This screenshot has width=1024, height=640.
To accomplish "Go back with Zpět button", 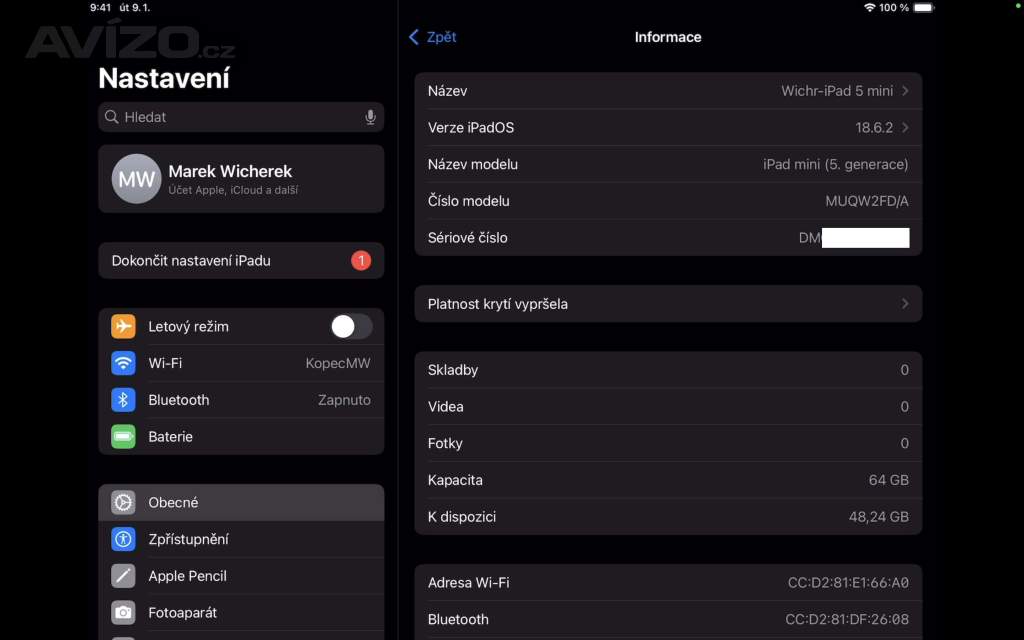I will 432,37.
